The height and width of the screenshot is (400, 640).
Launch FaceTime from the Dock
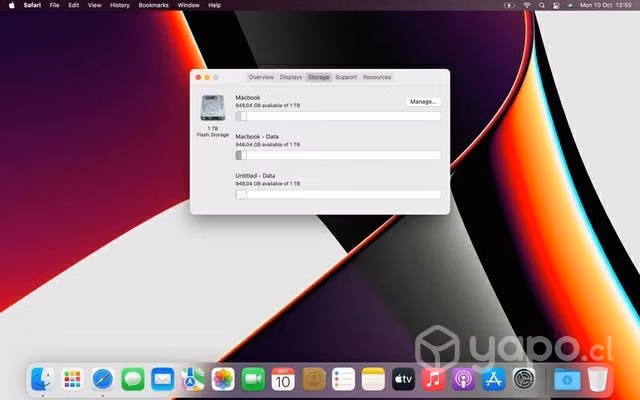tap(253, 379)
